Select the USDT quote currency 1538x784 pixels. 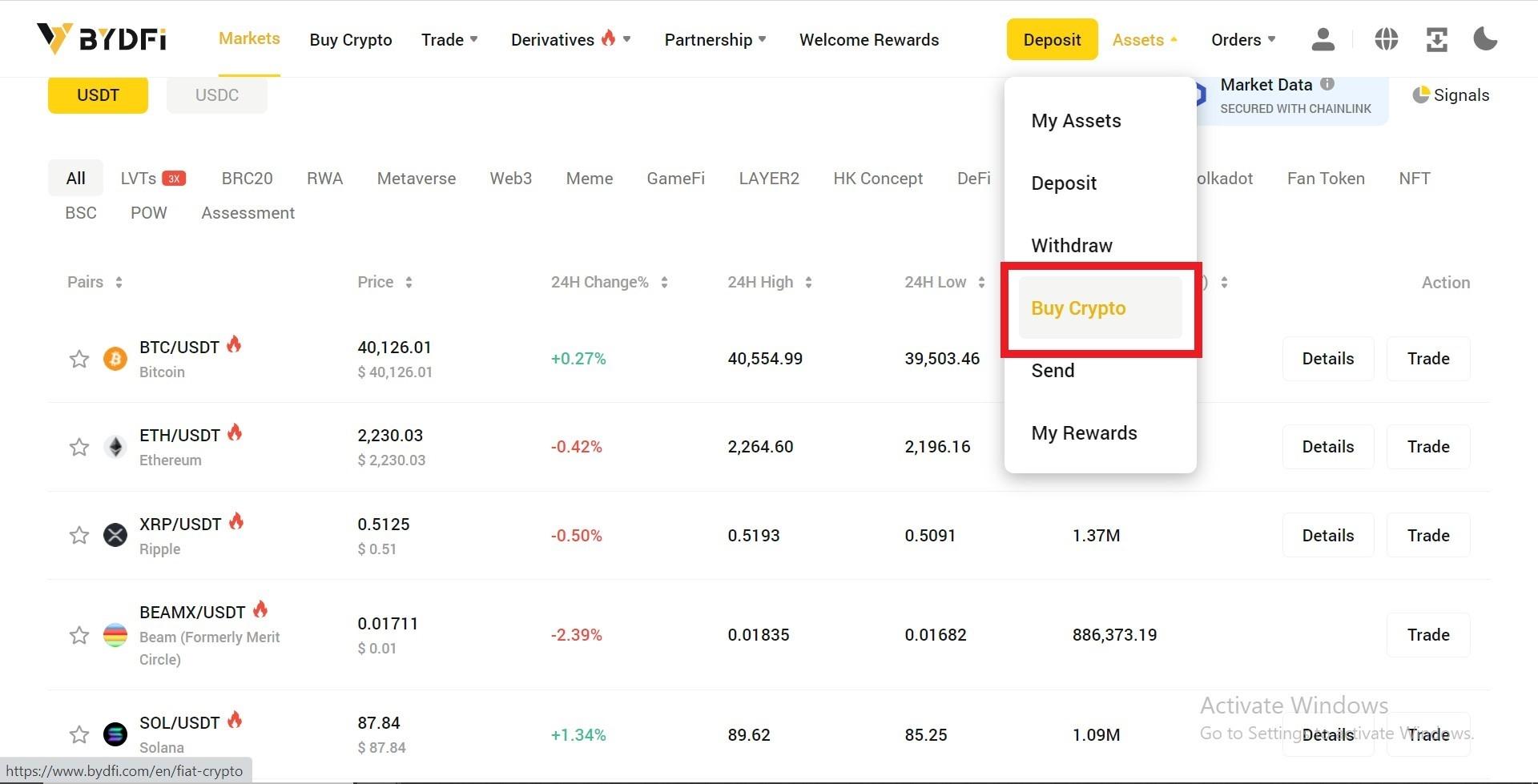coord(98,95)
